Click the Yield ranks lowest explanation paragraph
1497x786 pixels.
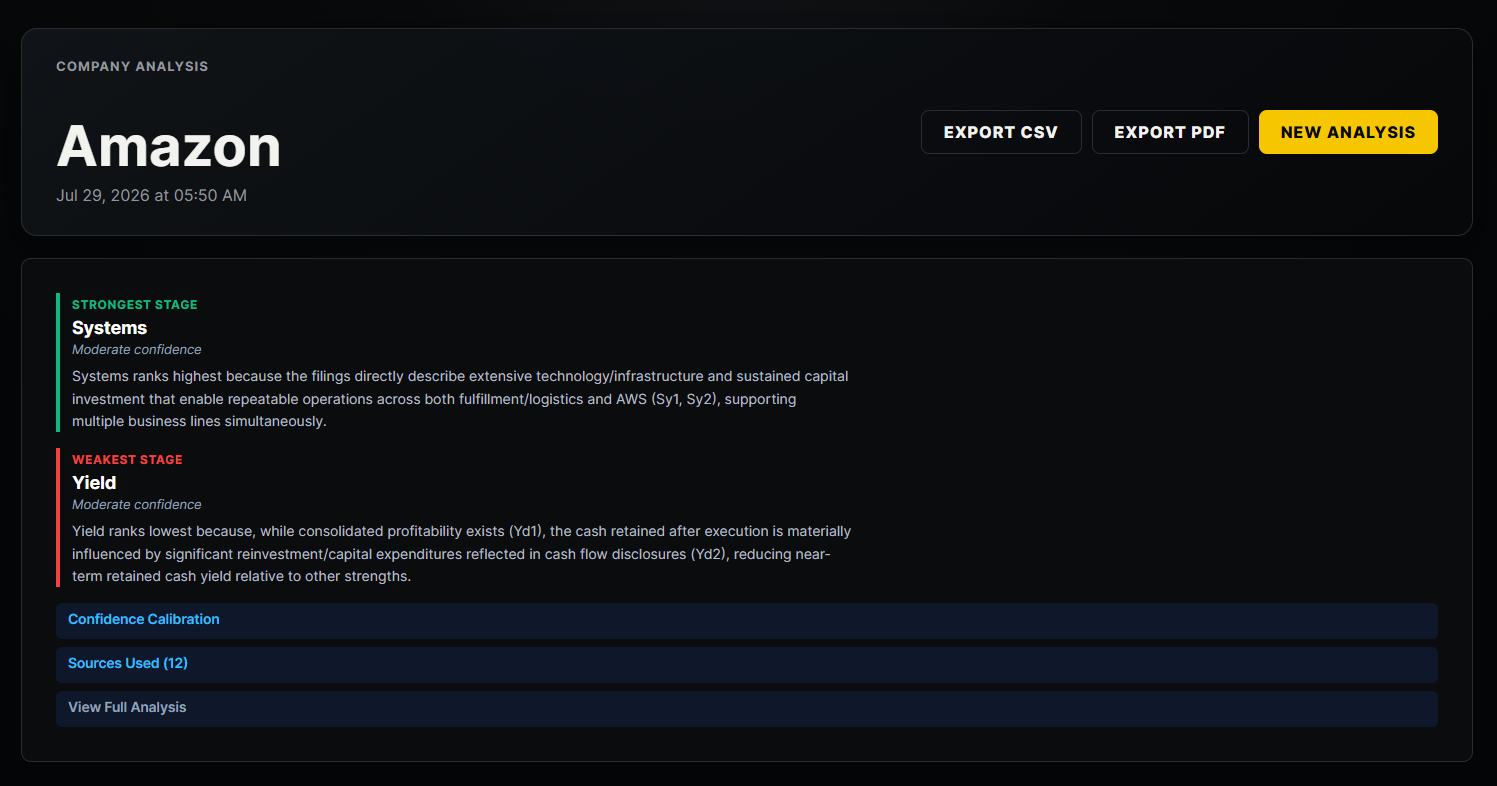[462, 554]
